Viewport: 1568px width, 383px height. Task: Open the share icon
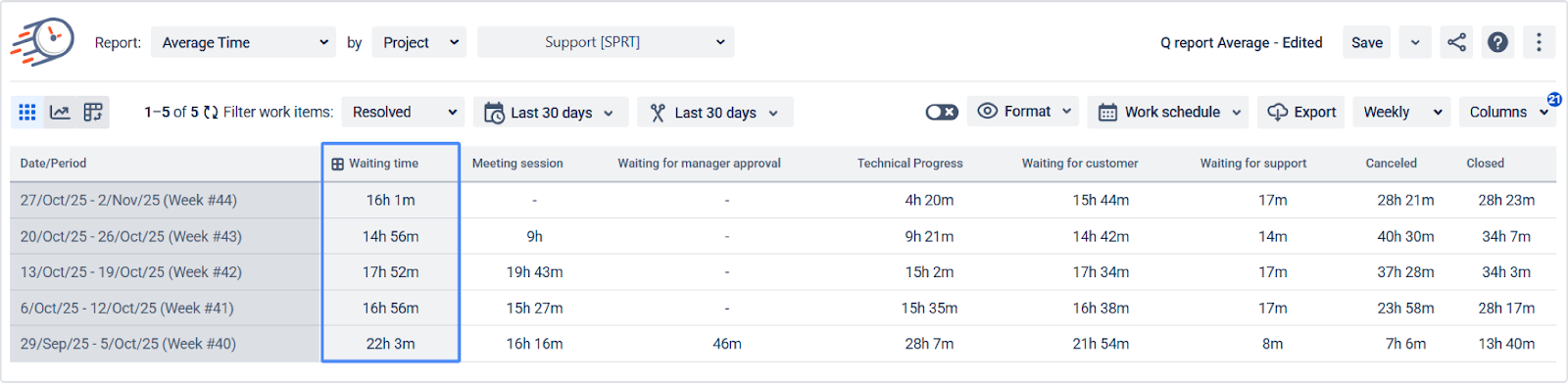(x=1457, y=42)
